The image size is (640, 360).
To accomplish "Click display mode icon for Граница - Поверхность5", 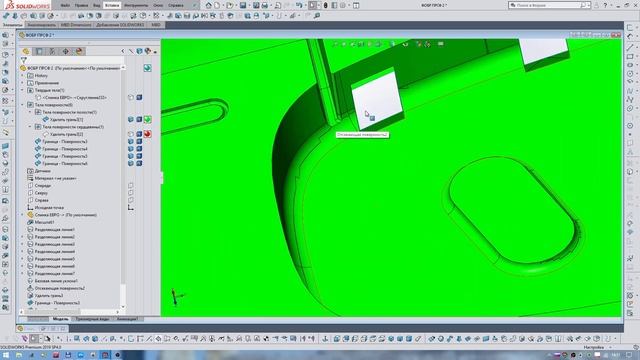I will [139, 156].
